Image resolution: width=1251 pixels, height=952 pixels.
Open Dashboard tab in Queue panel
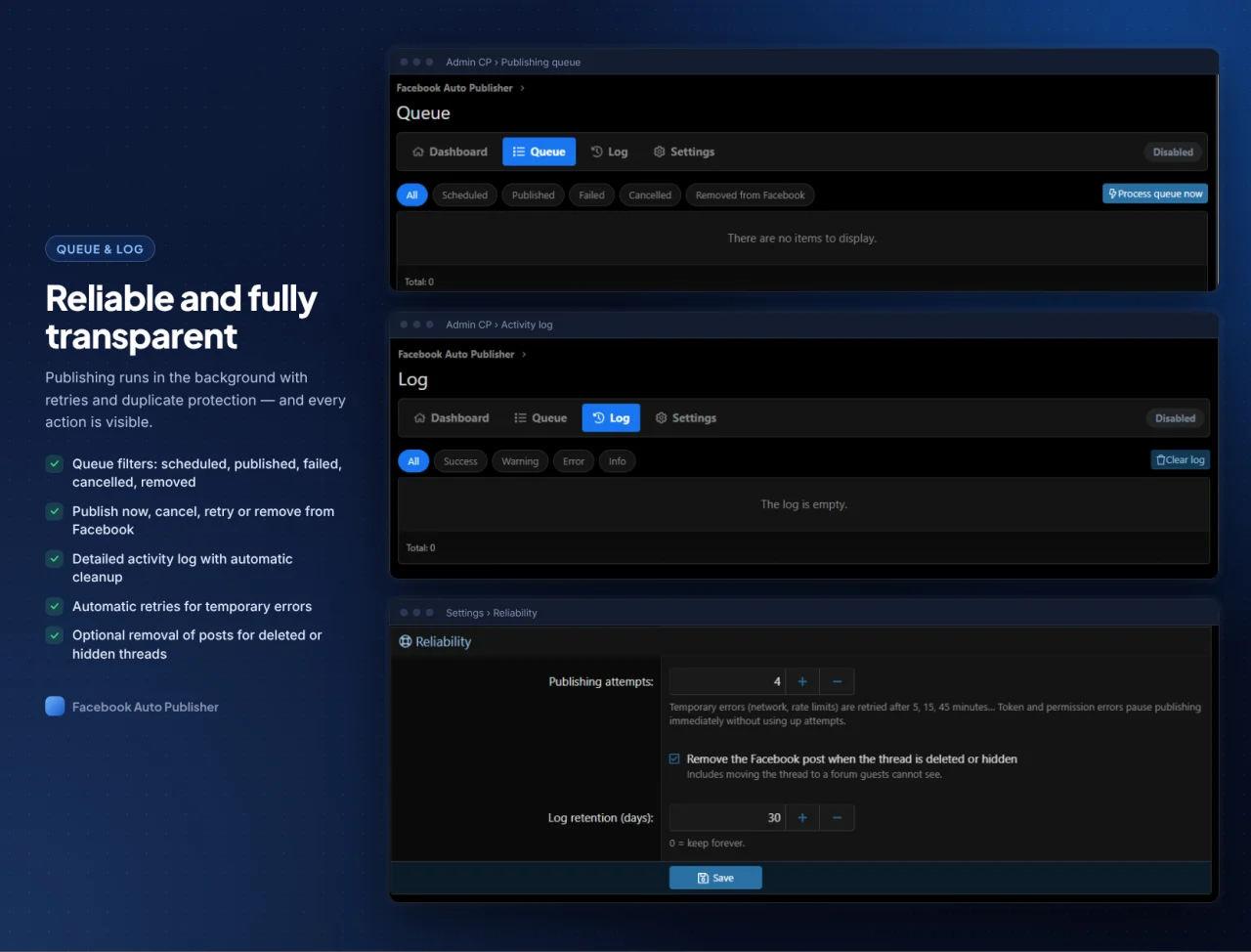pos(450,151)
